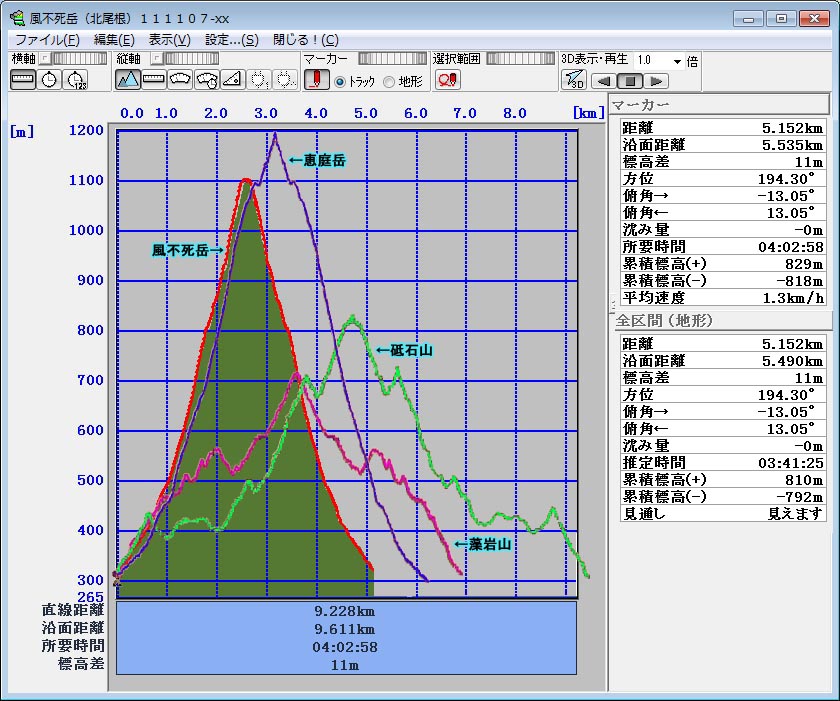Click the red marker pin icon
This screenshot has height=701, width=840.
pyautogui.click(x=316, y=80)
